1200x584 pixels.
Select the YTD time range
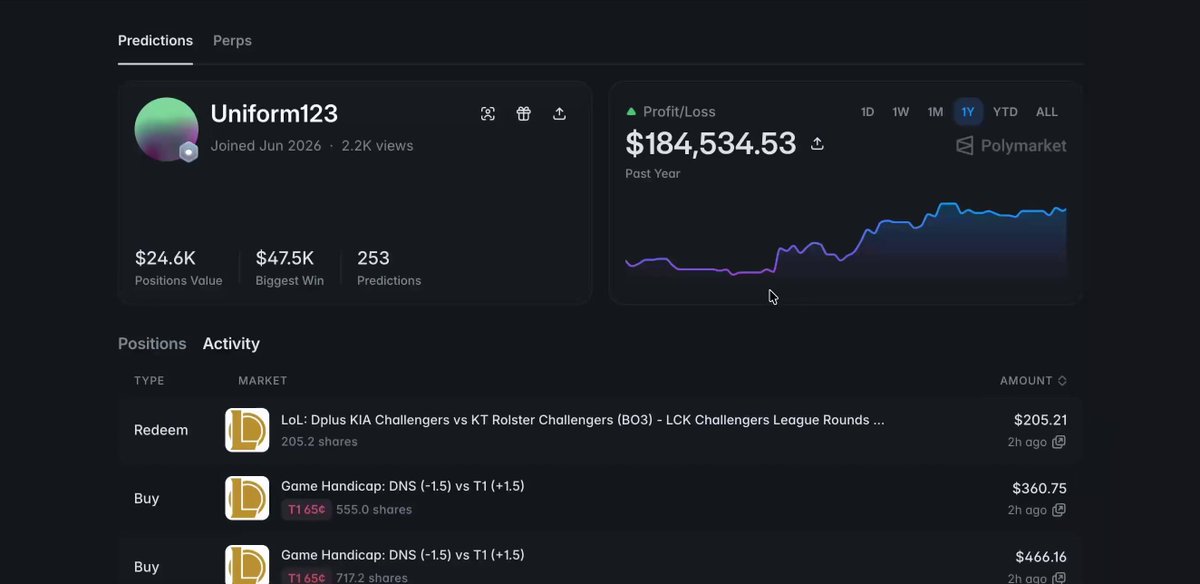click(x=1005, y=112)
